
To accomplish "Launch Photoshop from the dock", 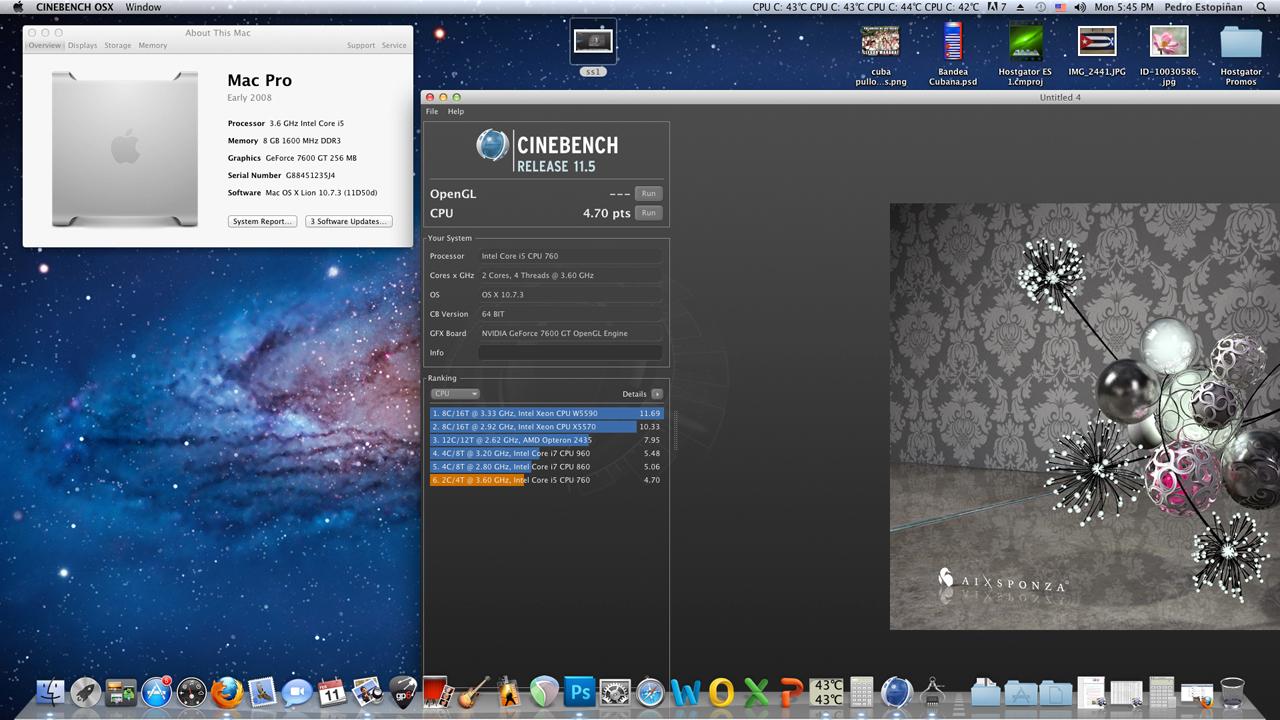I will [x=580, y=692].
